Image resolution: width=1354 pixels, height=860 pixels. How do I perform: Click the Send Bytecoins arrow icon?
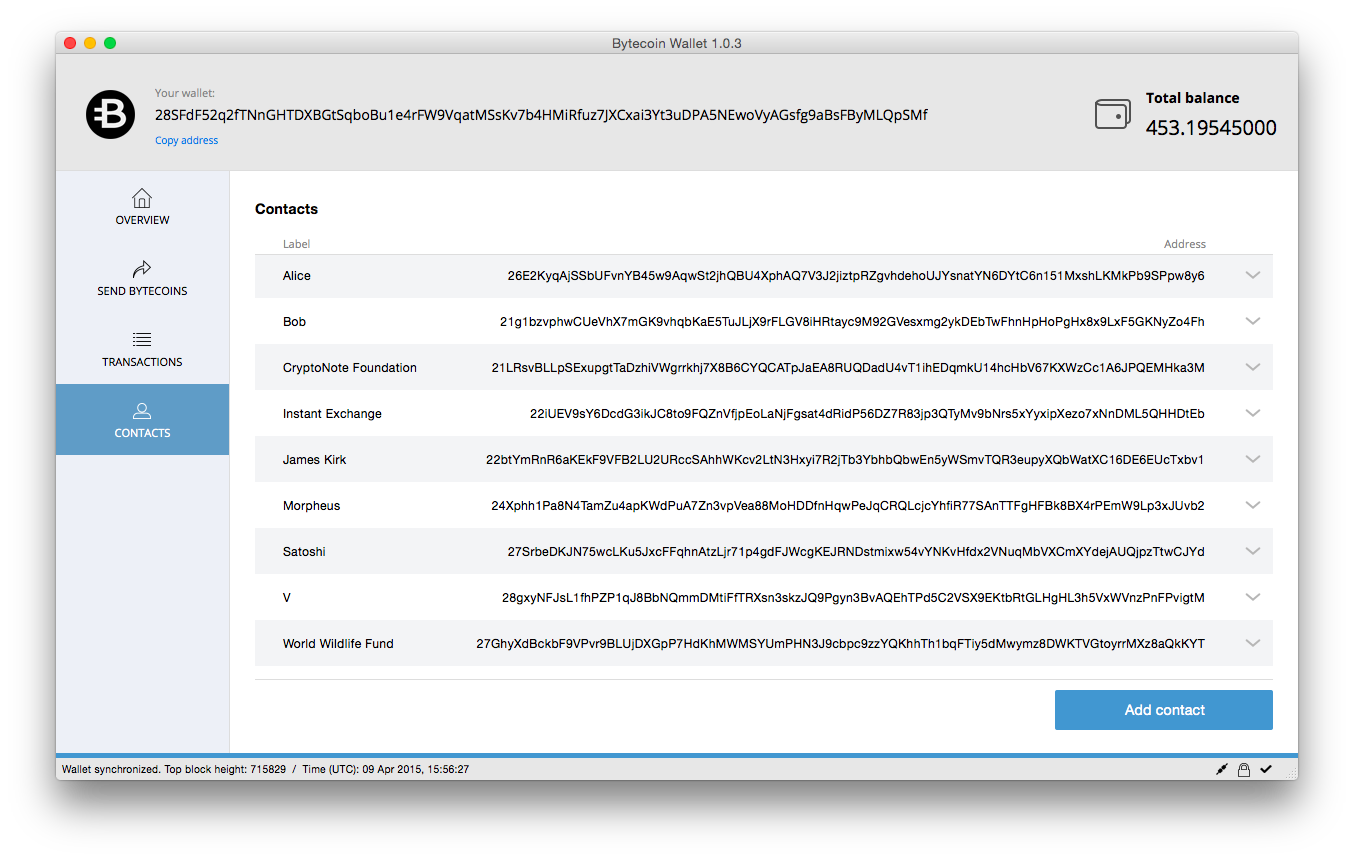142,269
